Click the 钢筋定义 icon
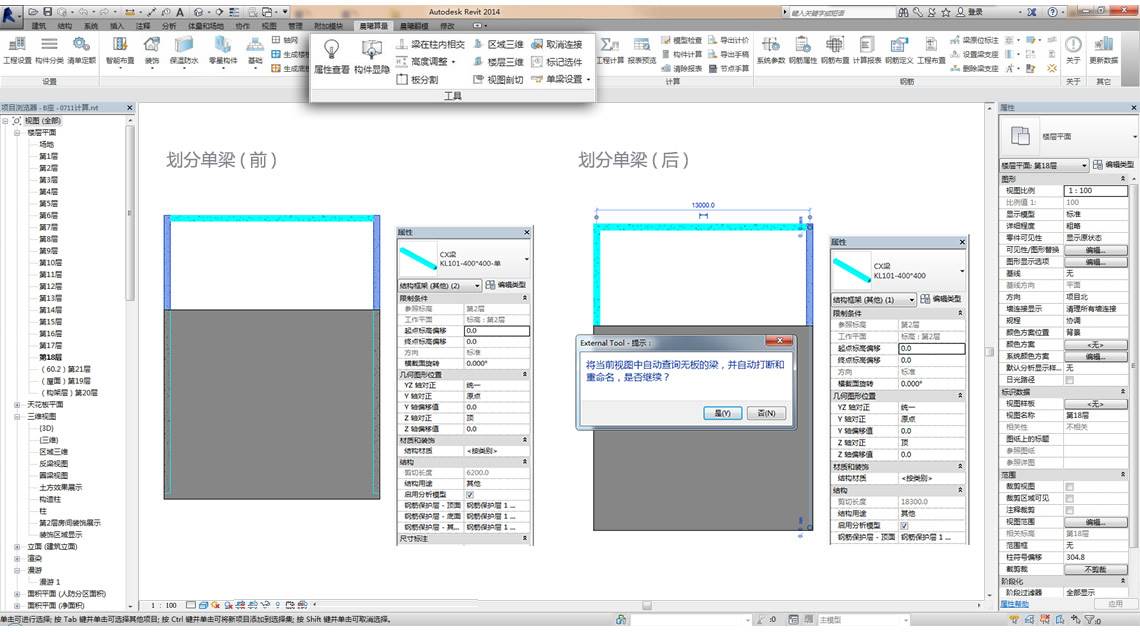The height and width of the screenshot is (632, 1140). pos(899,45)
